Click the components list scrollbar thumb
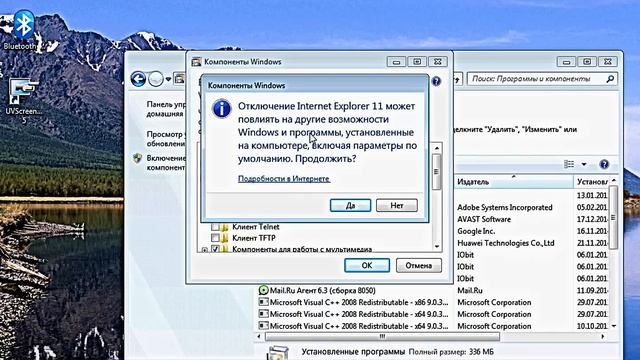640x360 pixels. 437,171
